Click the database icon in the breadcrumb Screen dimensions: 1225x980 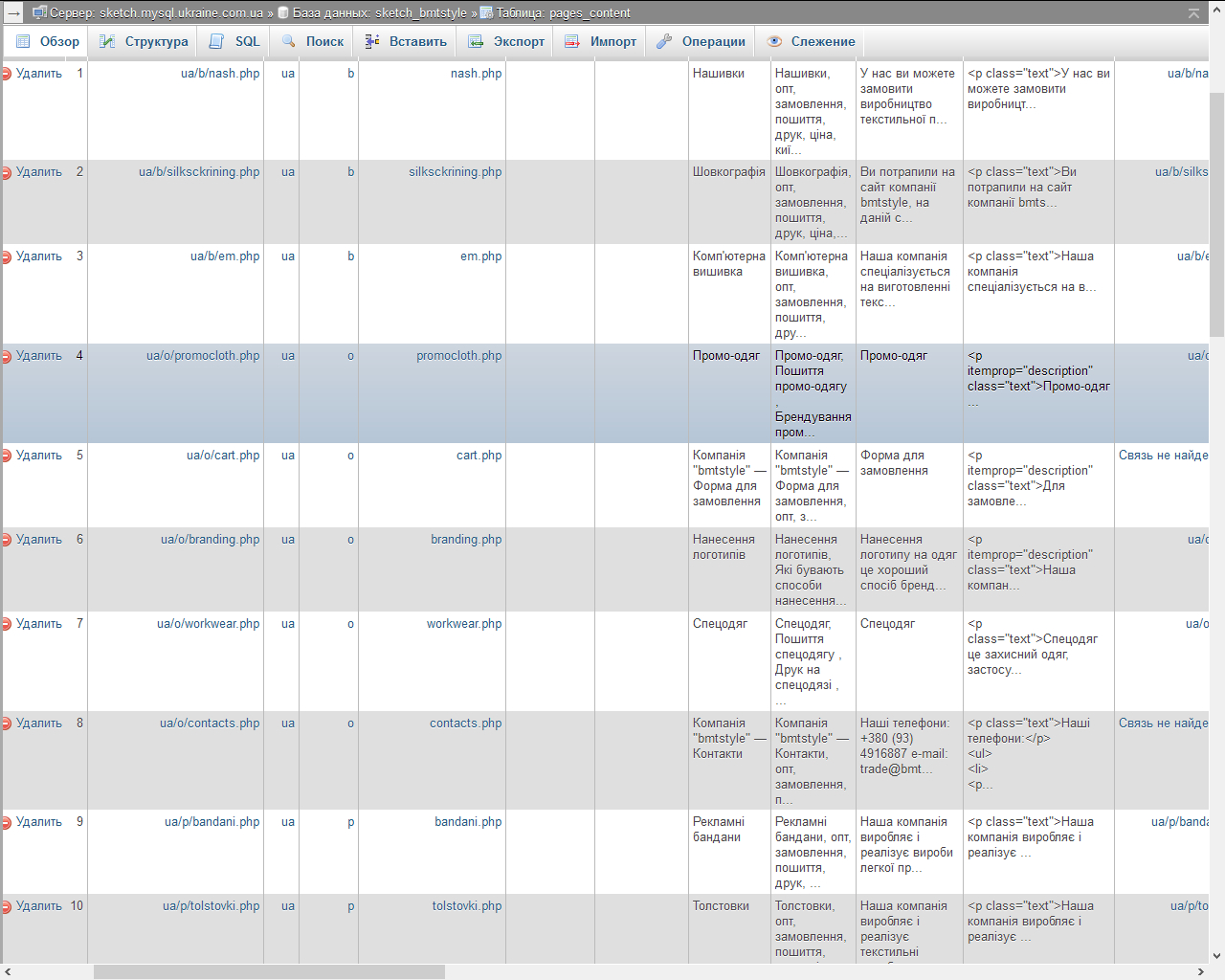click(283, 13)
